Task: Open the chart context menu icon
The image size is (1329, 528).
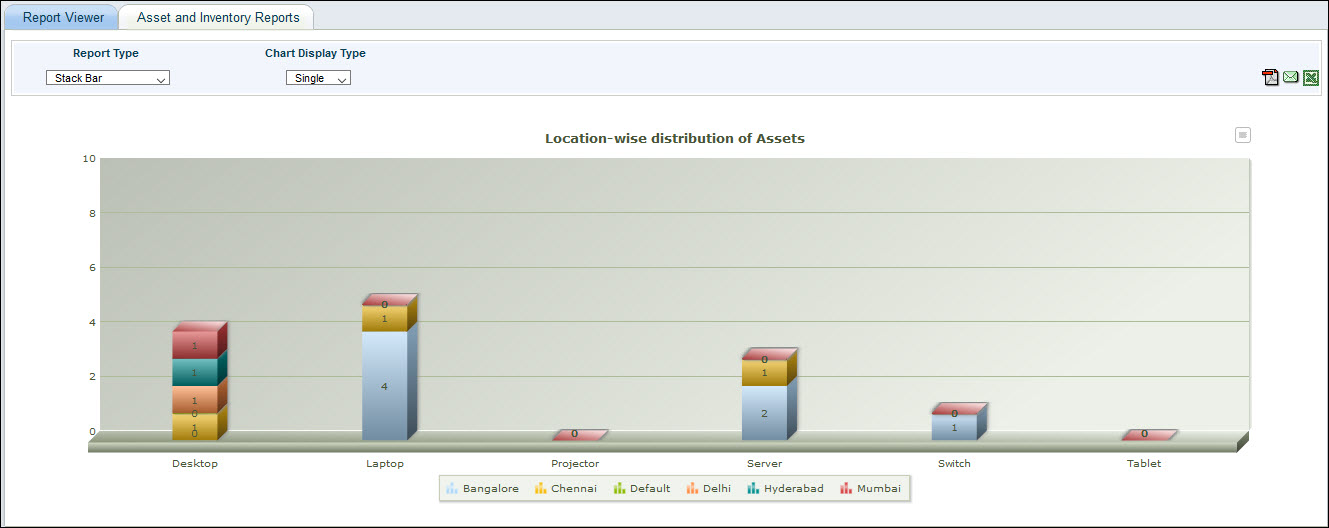Action: click(1243, 135)
